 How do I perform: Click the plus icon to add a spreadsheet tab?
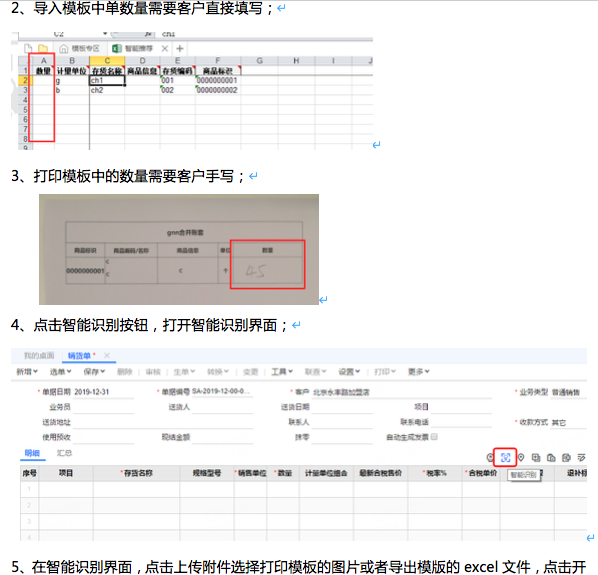(180, 48)
